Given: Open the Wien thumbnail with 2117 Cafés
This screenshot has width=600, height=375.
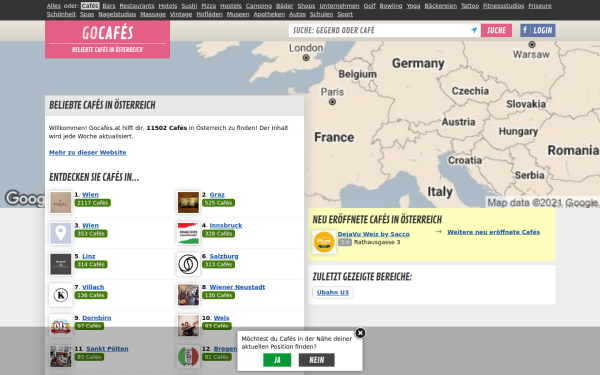Looking at the screenshot, I should [x=60, y=202].
